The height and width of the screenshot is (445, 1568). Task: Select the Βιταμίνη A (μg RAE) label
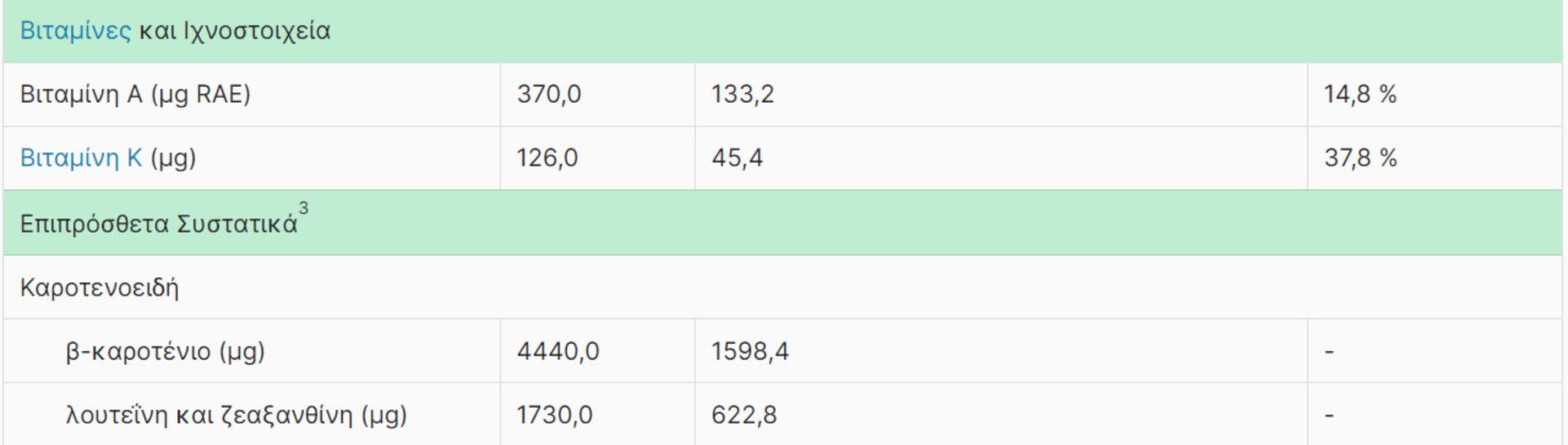coord(136,95)
